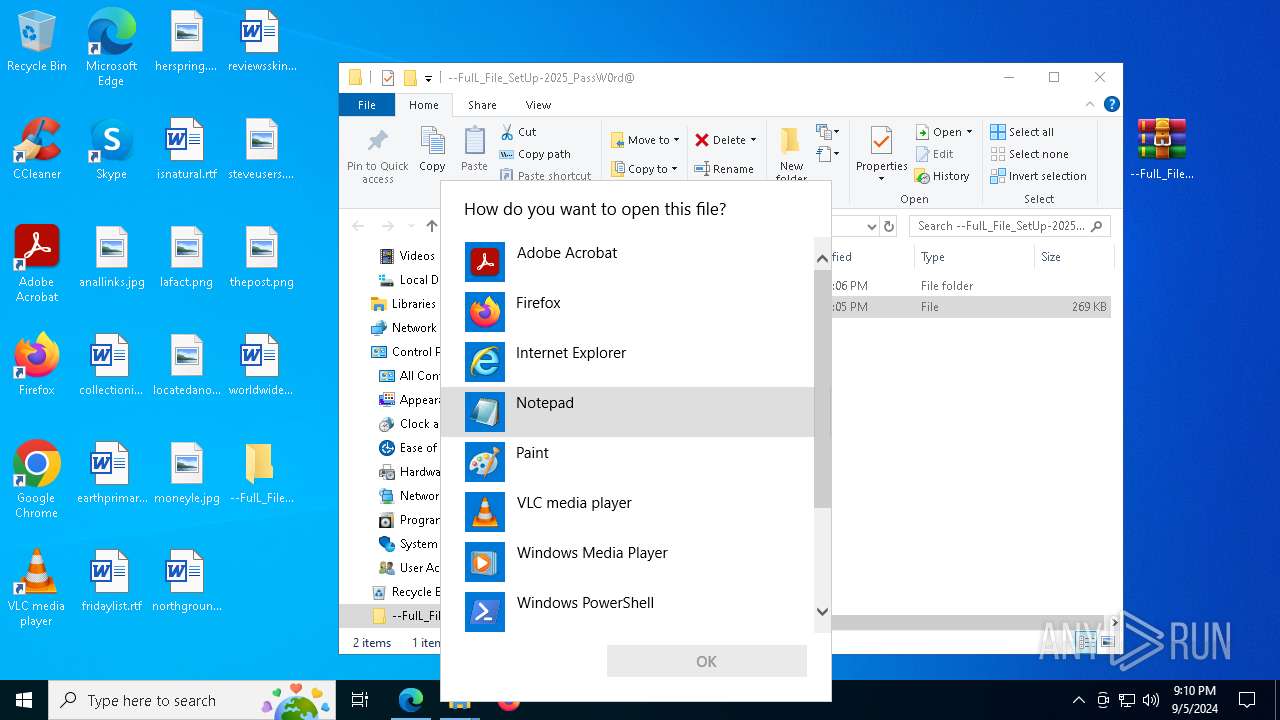Screen dimensions: 1280x720
Task: Pick Windows Media Player in the list
Action: point(627,562)
